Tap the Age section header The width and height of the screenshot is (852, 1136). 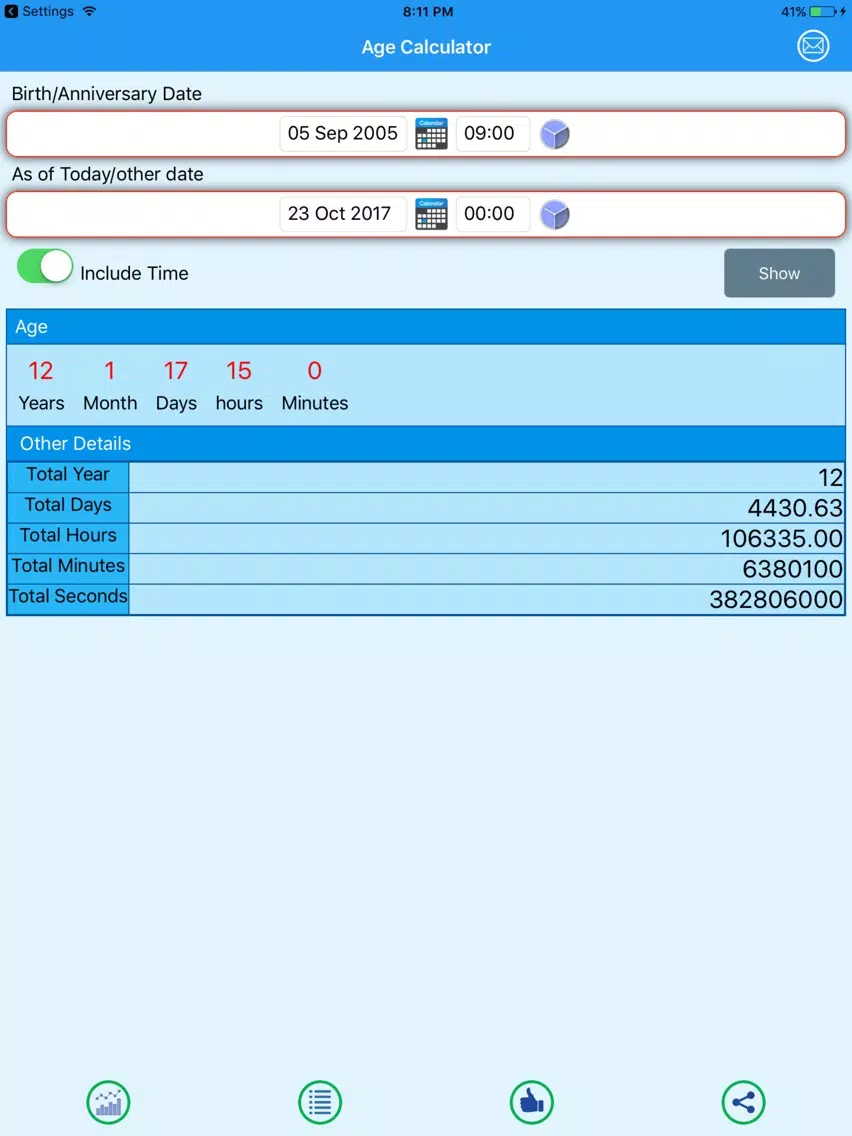pos(426,327)
